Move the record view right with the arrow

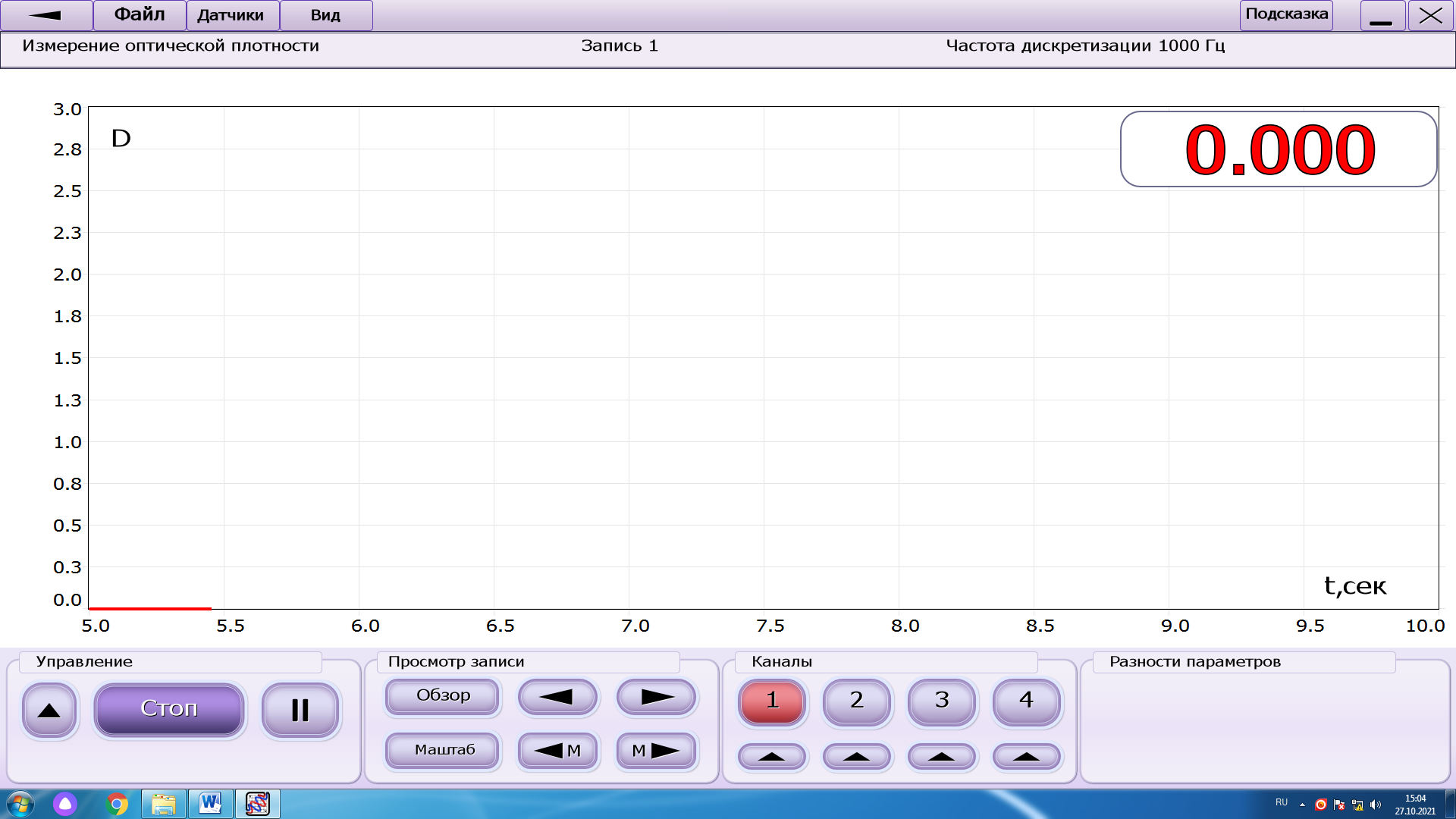[x=656, y=697]
